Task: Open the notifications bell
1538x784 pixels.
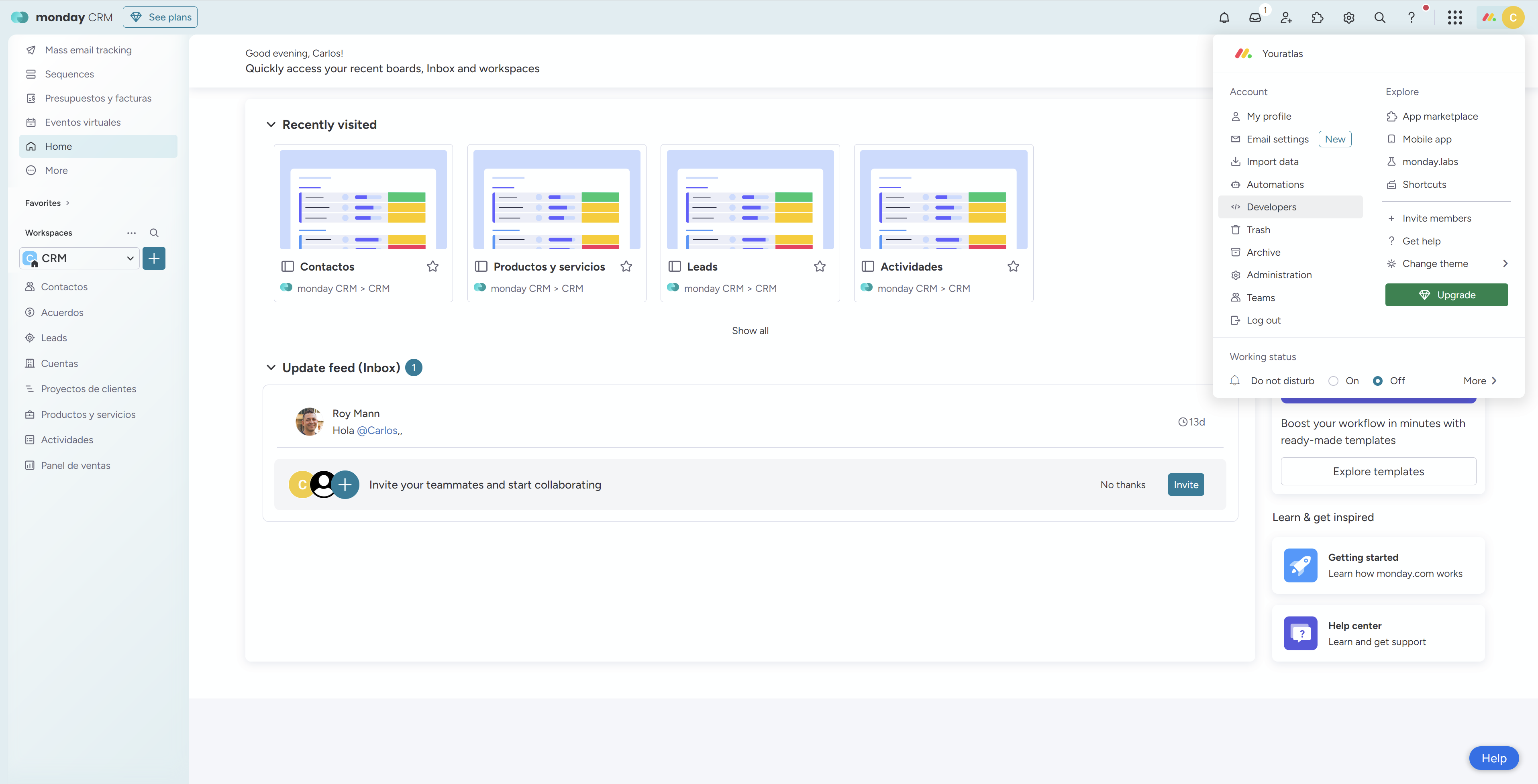Action: click(1224, 17)
